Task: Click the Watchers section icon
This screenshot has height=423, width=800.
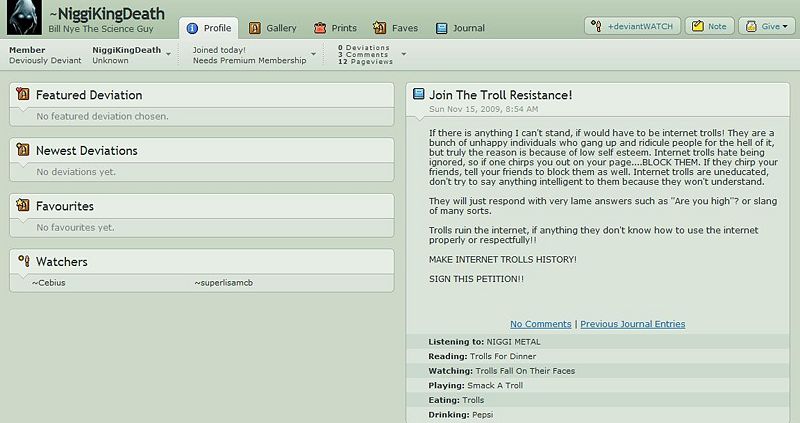Action: pos(22,262)
